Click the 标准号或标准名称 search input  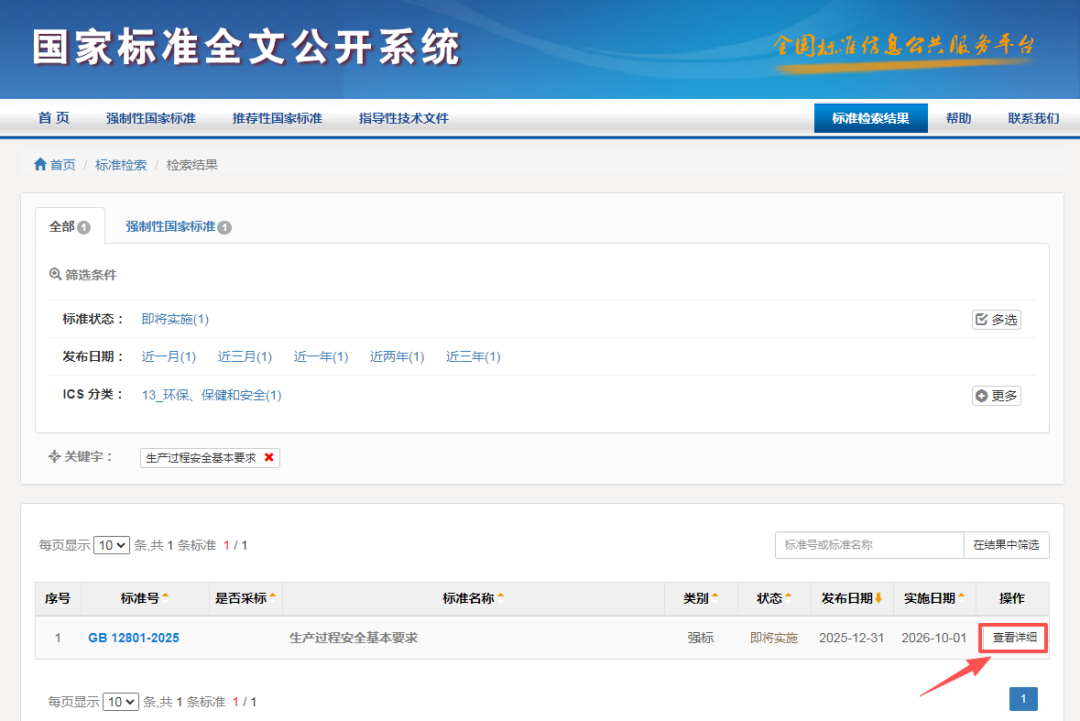tap(869, 545)
